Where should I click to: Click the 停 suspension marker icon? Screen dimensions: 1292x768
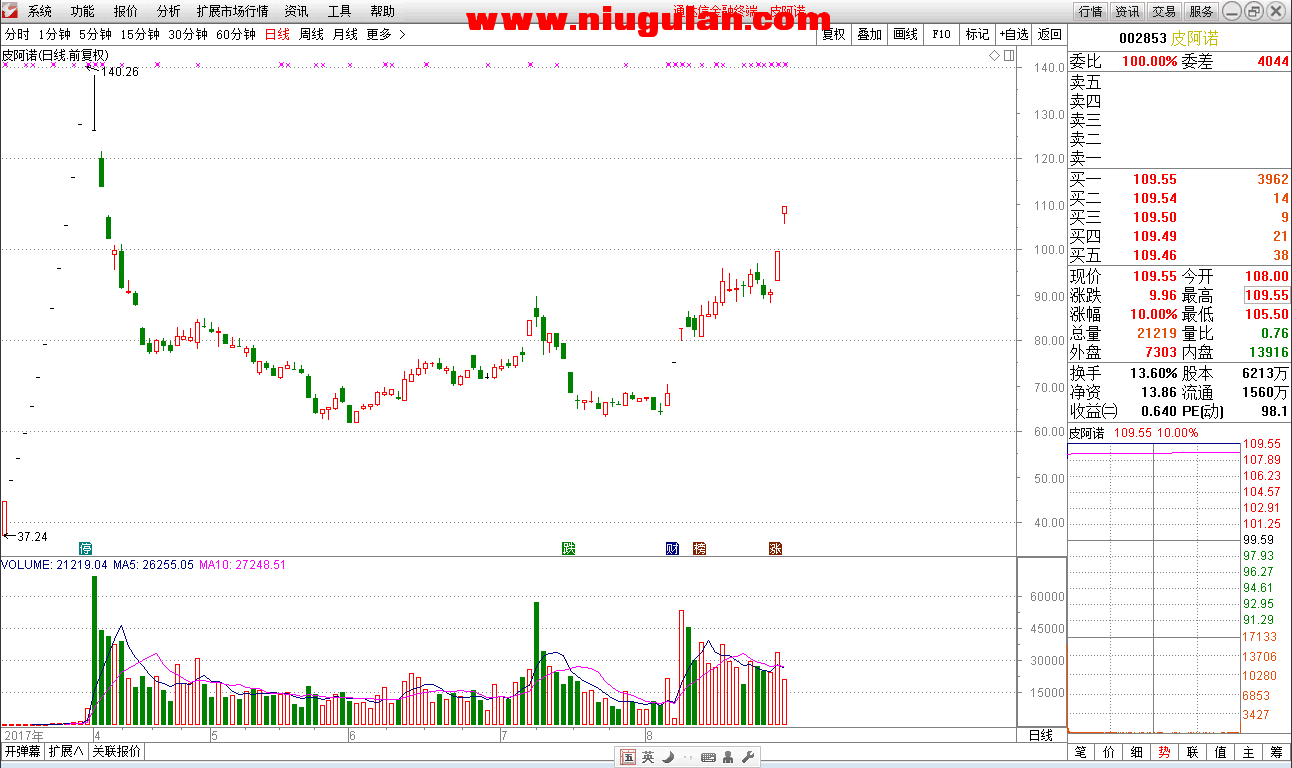pos(86,548)
